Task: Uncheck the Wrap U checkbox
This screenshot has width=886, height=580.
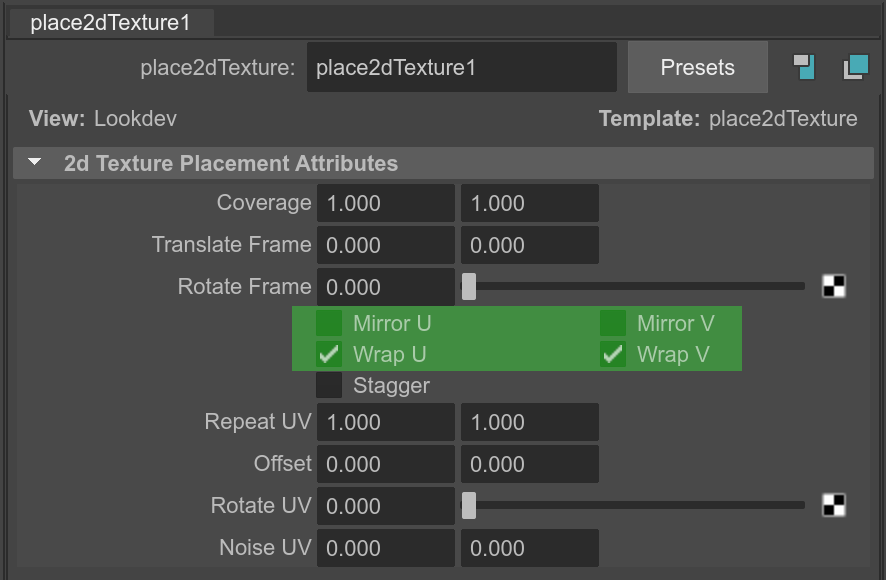Action: 329,354
